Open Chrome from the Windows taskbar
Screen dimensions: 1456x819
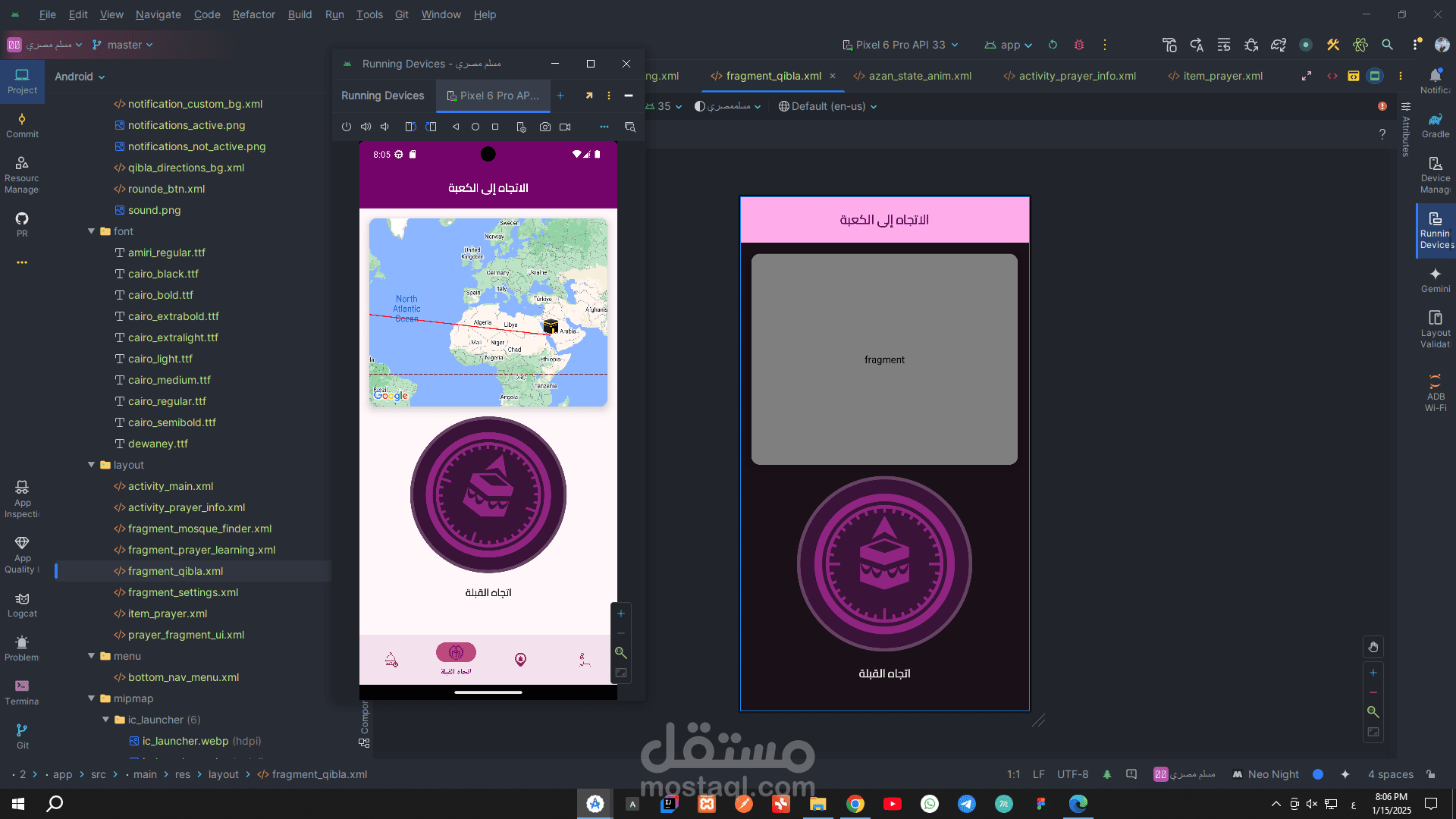855,804
